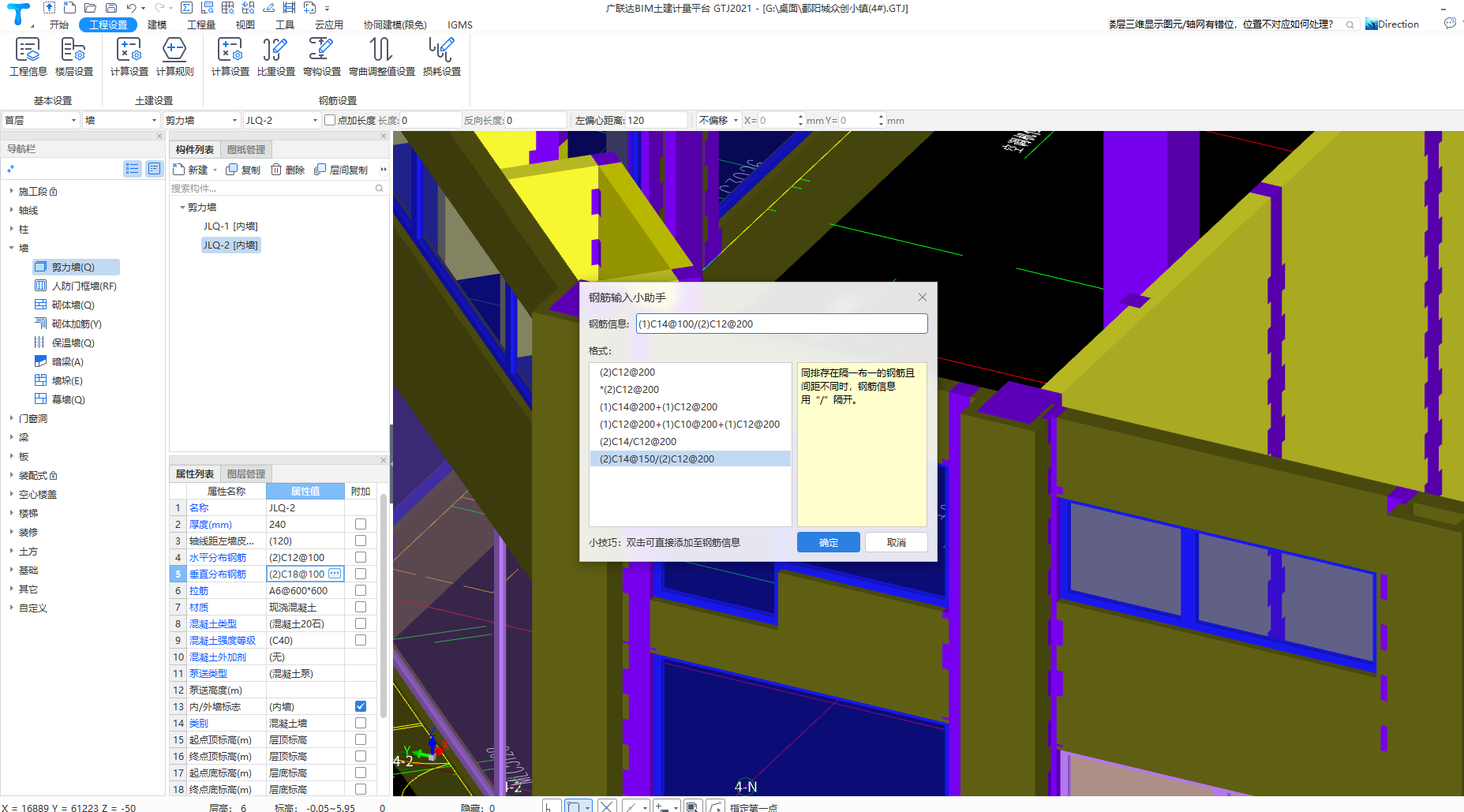
Task: Click the cross snap icon in status bar
Action: [607, 806]
